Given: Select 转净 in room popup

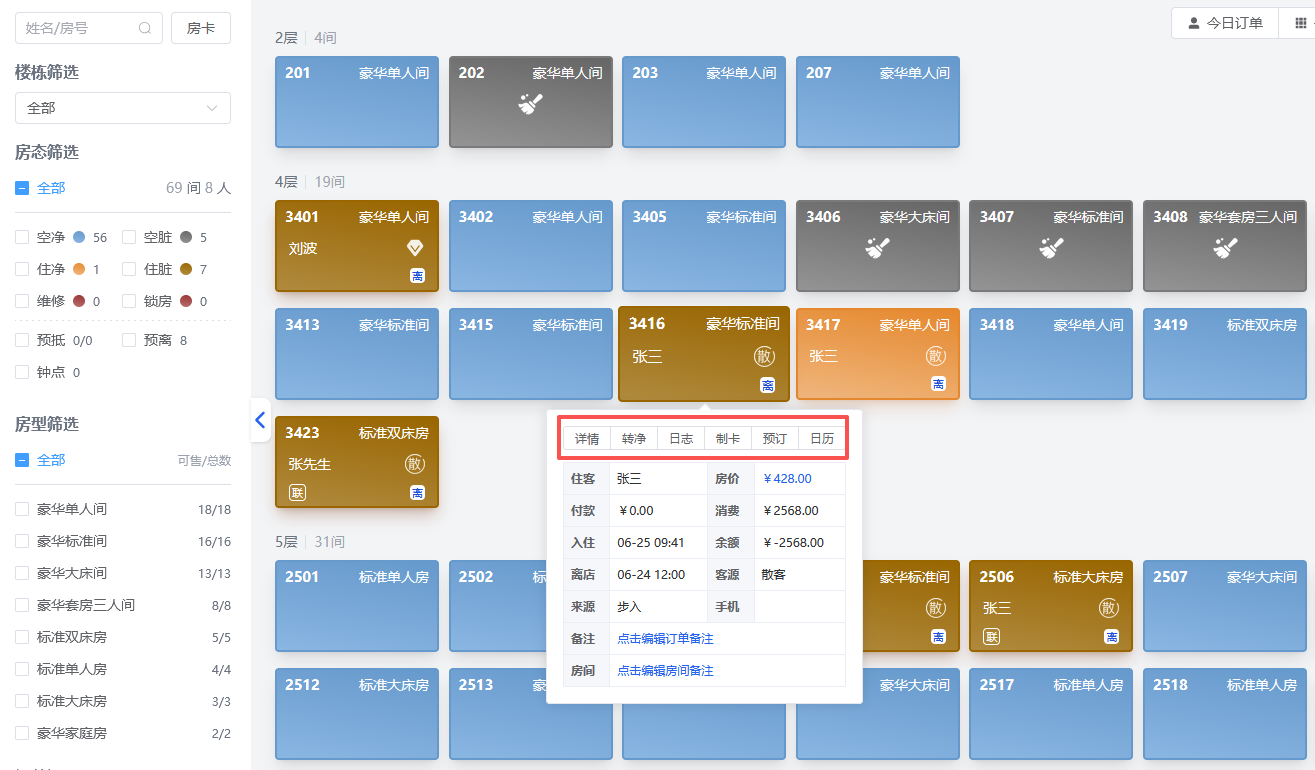Looking at the screenshot, I should click(x=634, y=438).
